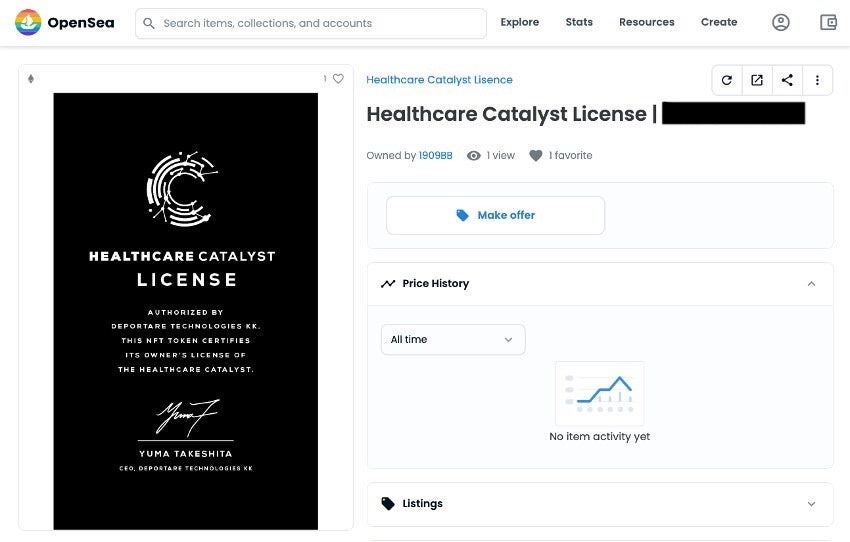The width and height of the screenshot is (850, 542).
Task: Open the more options menu
Action: tap(817, 80)
